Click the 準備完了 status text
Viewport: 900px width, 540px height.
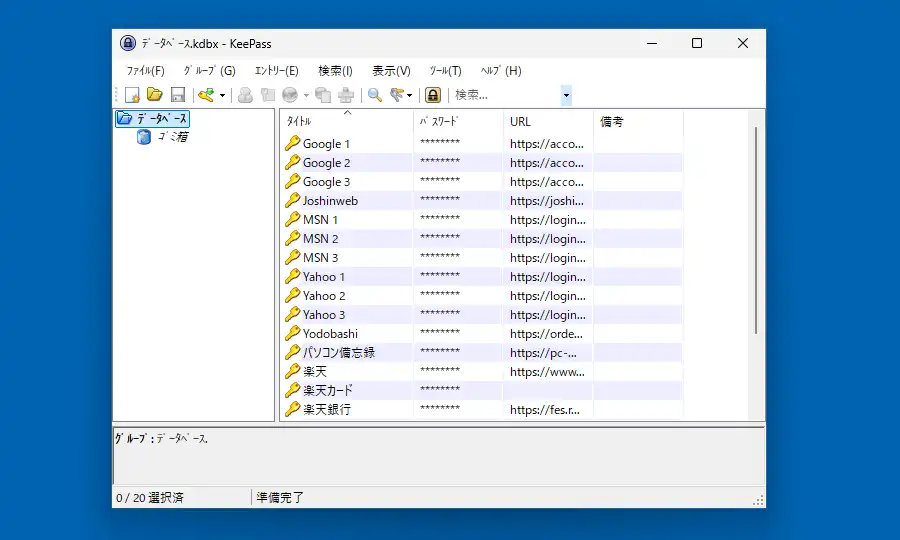(280, 498)
